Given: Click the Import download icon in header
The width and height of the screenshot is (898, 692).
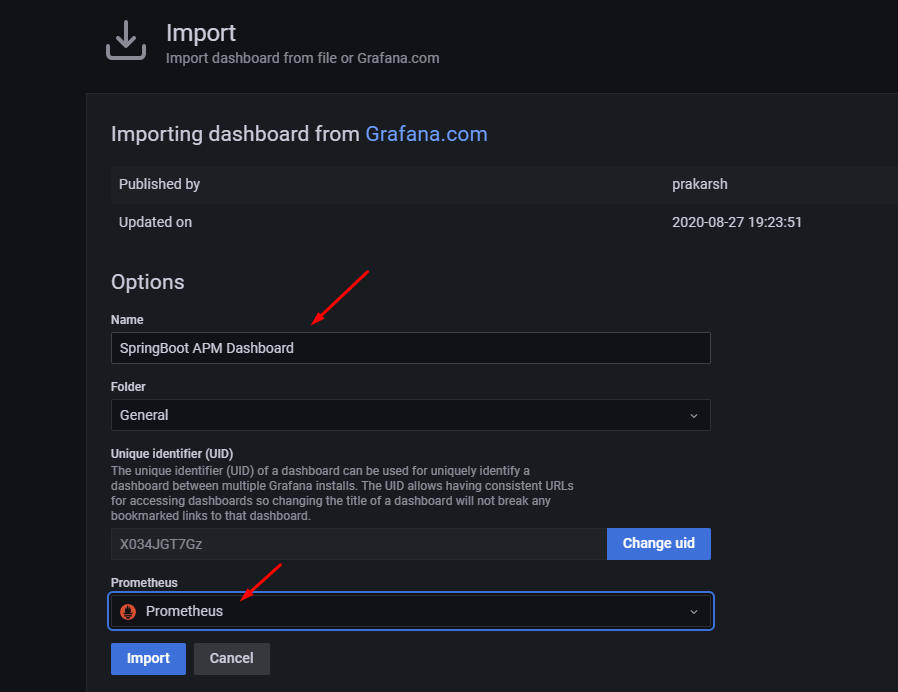Looking at the screenshot, I should point(126,40).
